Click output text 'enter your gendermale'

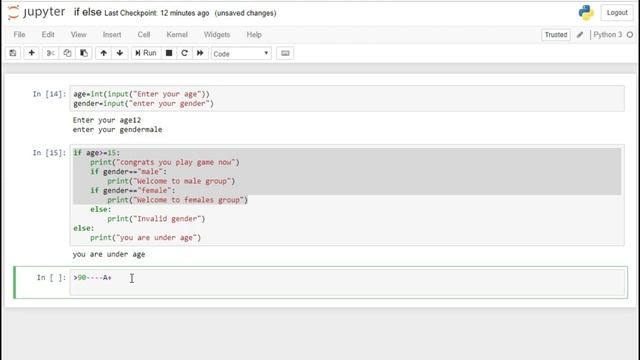click(x=118, y=129)
